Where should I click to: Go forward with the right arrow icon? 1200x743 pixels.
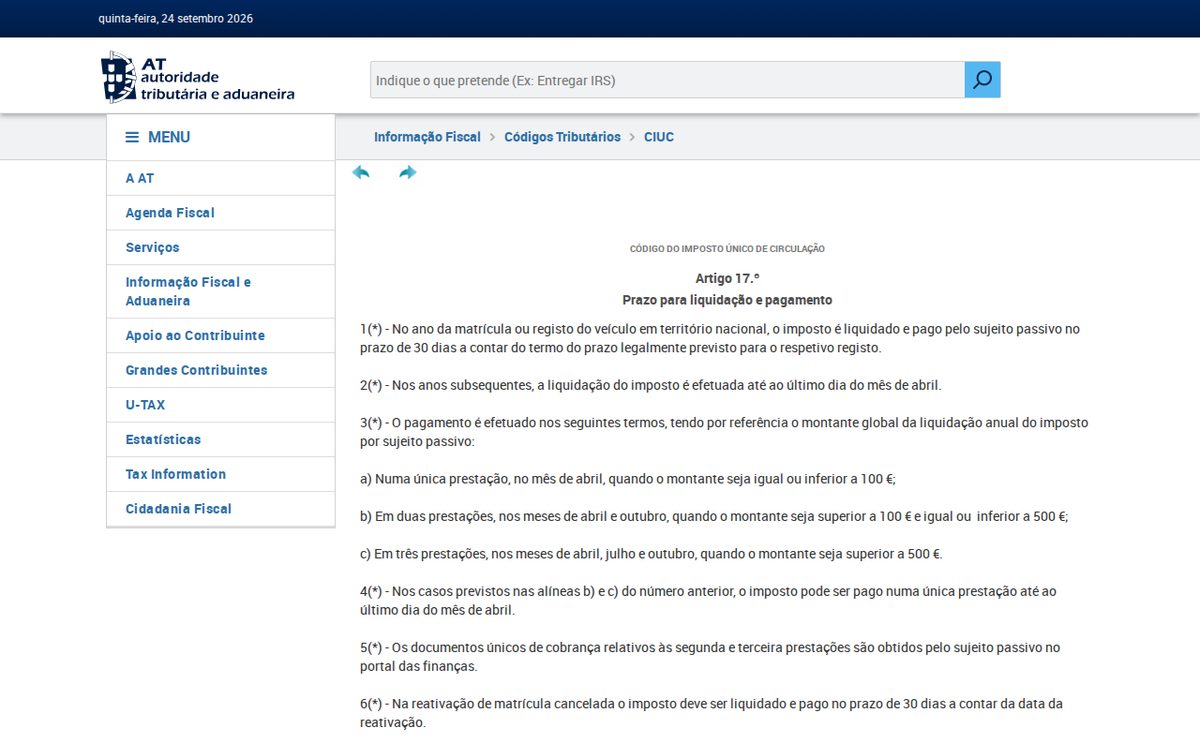407,172
